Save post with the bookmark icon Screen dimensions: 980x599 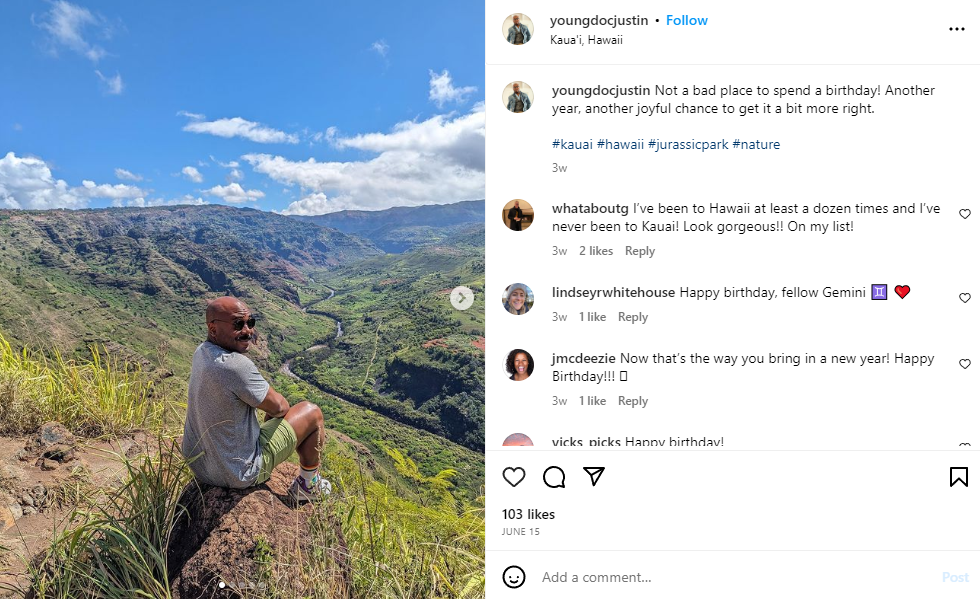tap(958, 477)
